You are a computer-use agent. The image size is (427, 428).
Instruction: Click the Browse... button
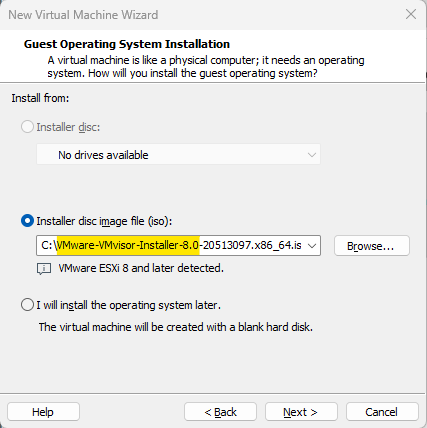click(372, 246)
